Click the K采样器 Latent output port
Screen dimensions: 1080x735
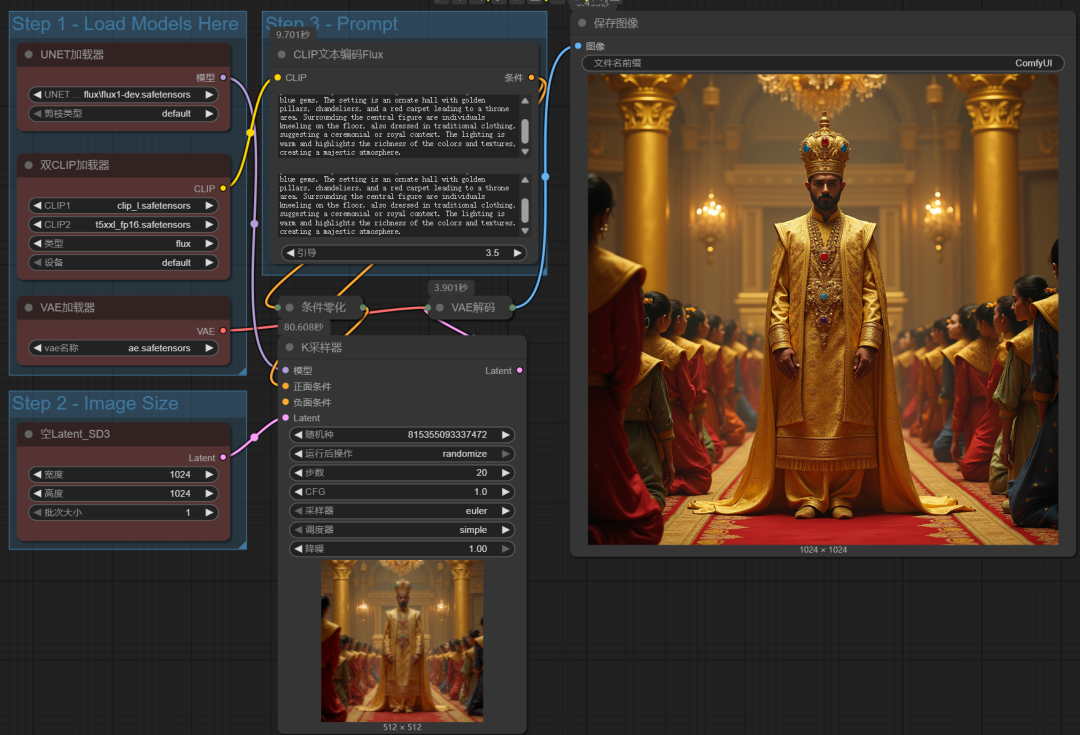[x=519, y=371]
